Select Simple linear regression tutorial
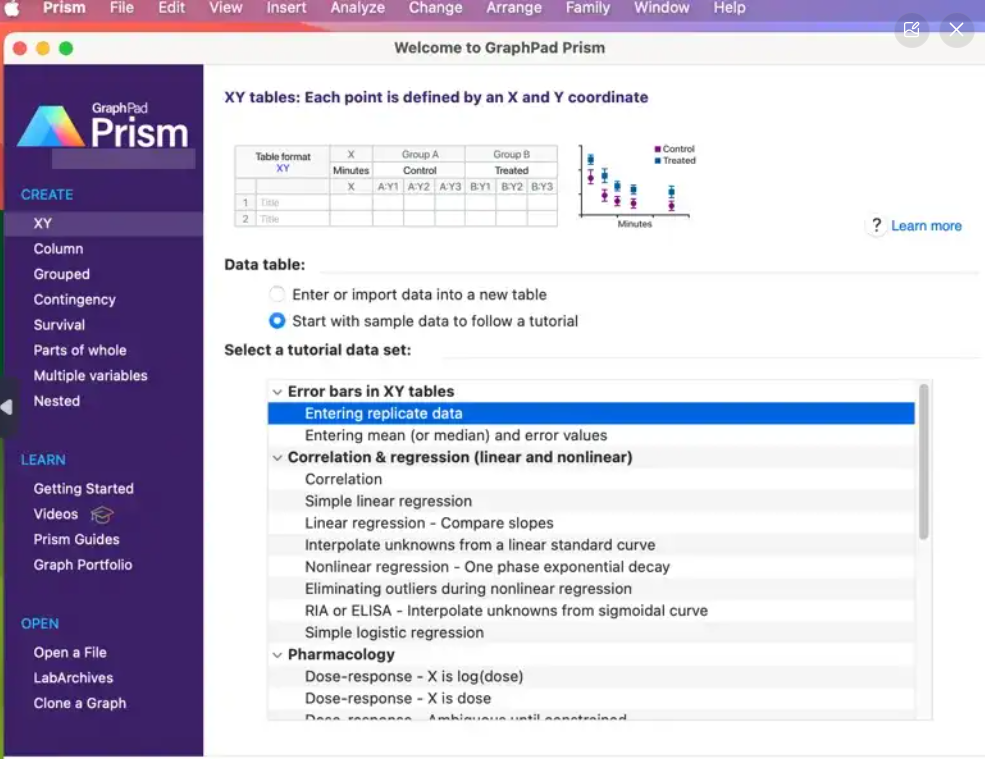Screen dimensions: 985x759 591,501
